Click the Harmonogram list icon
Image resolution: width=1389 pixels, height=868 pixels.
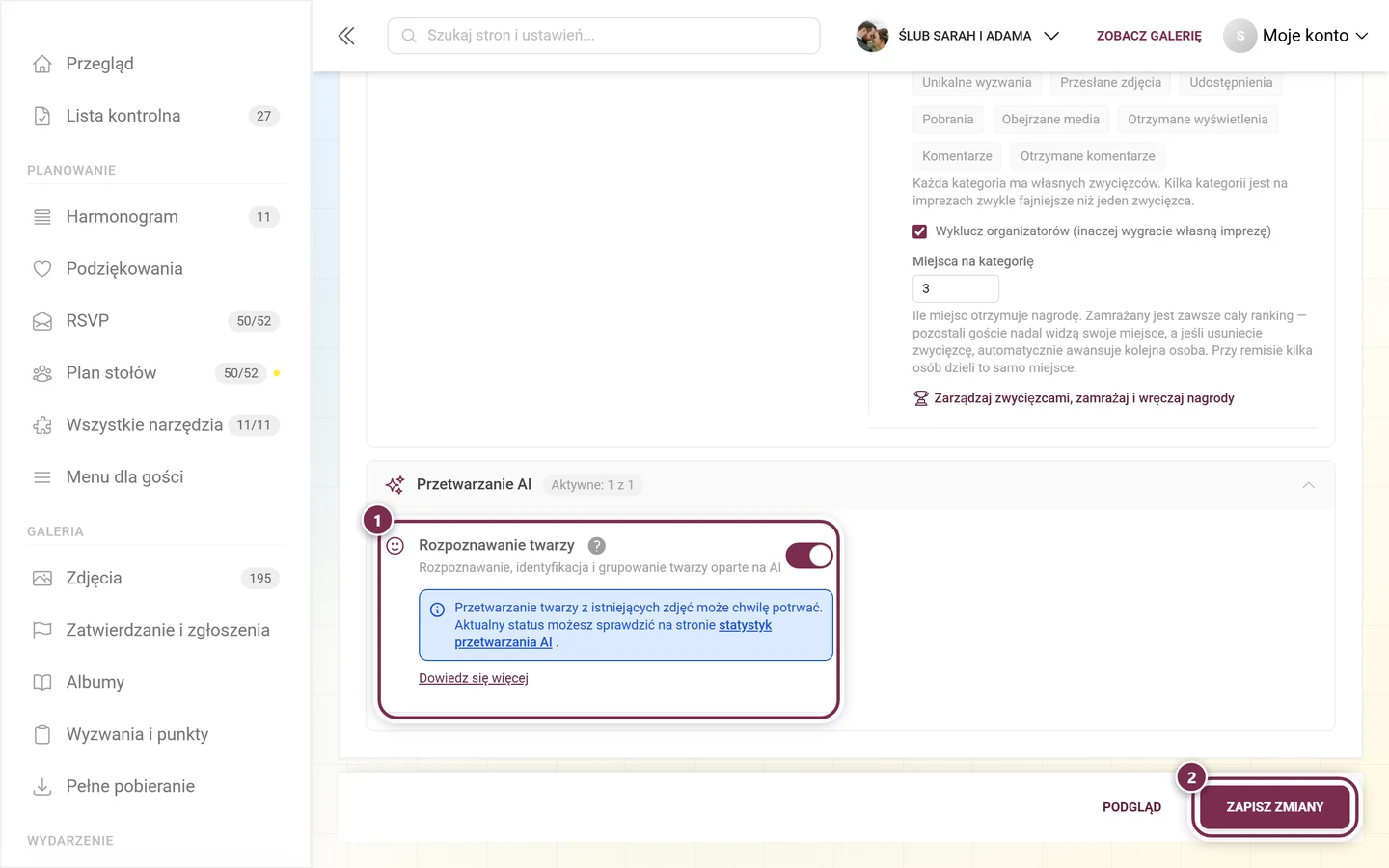coord(42,217)
